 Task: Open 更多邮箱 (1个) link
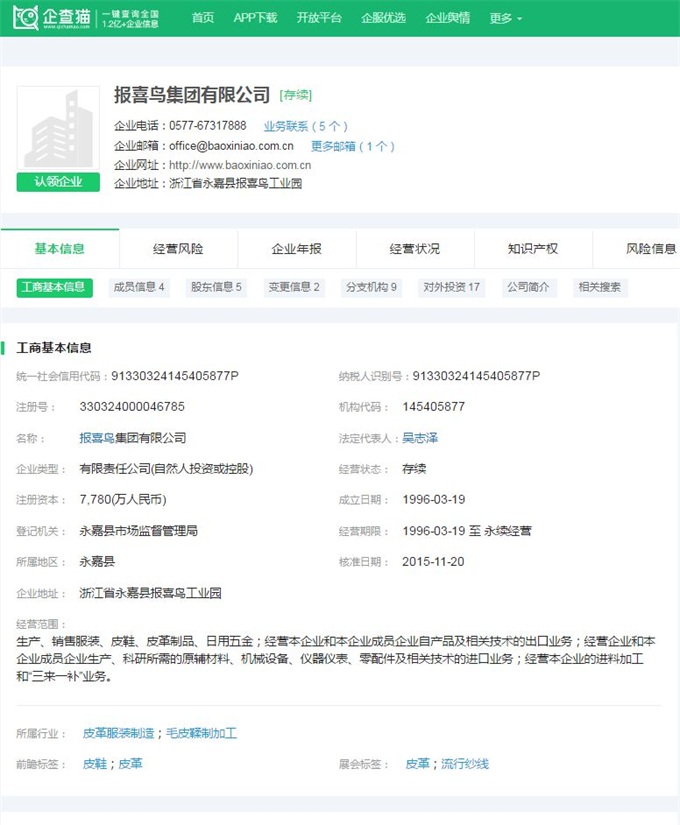(352, 146)
